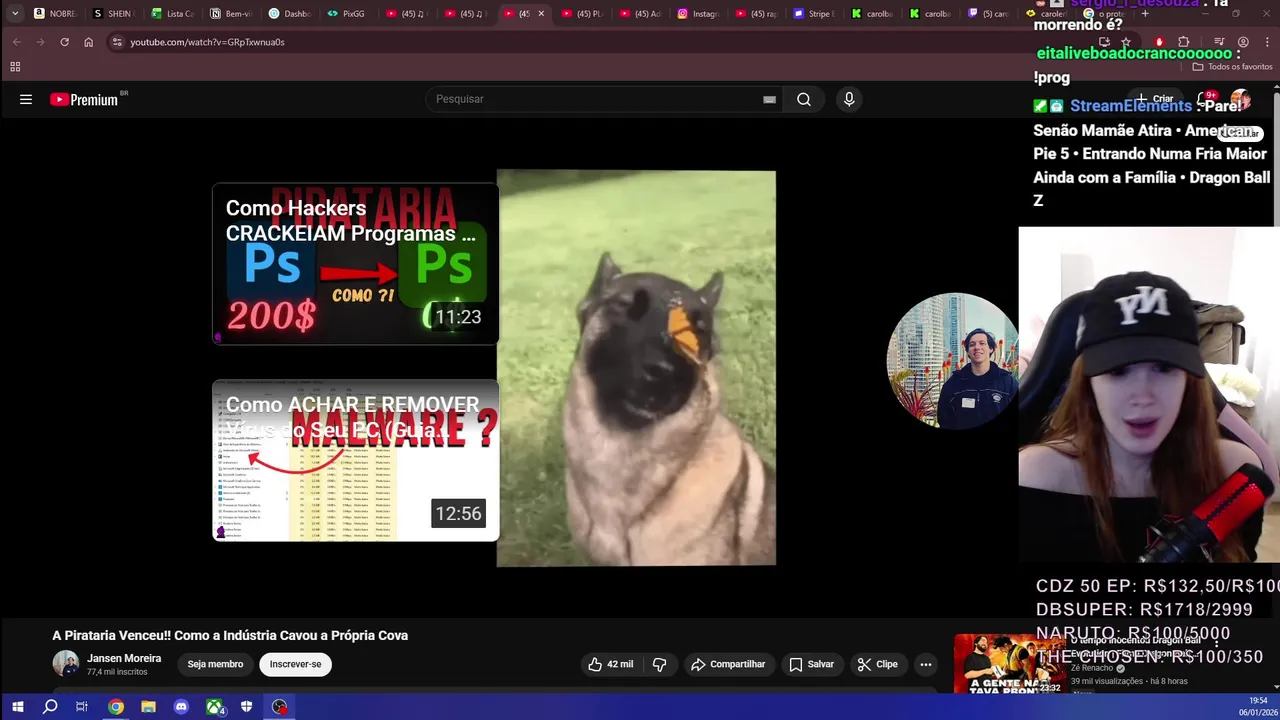Switch to the Dashbo tab
The height and width of the screenshot is (720, 1280).
click(290, 14)
